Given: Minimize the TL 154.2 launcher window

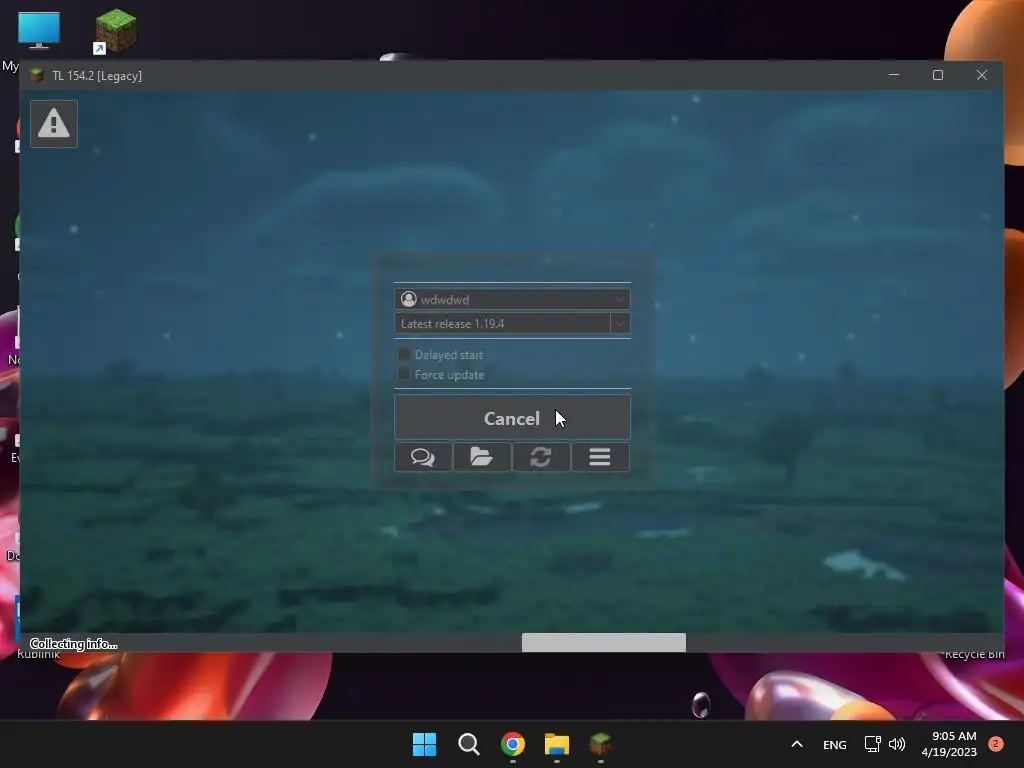Looking at the screenshot, I should 894,75.
